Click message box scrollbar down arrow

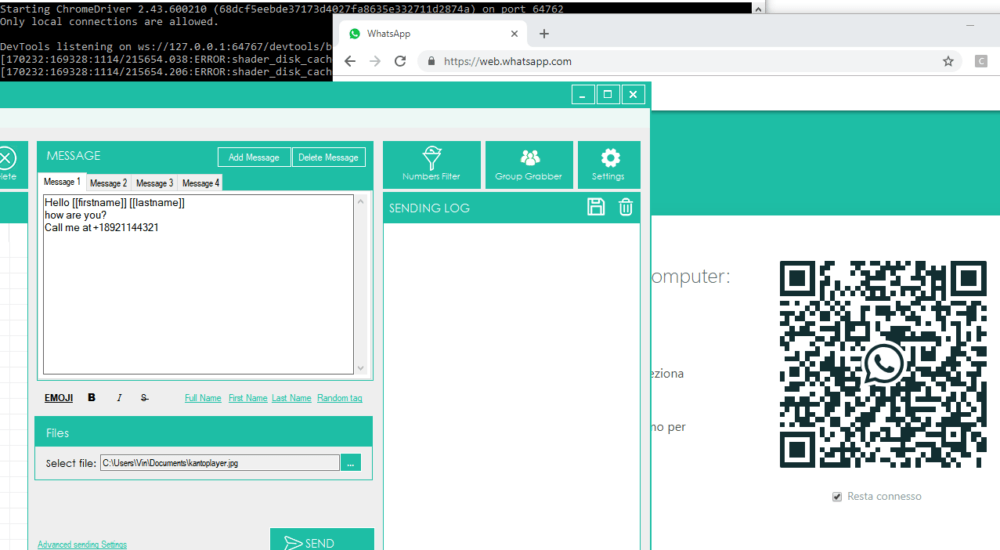(360, 368)
